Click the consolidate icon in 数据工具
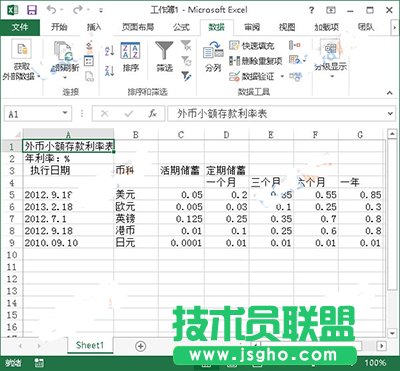400x371 pixels. (295, 45)
